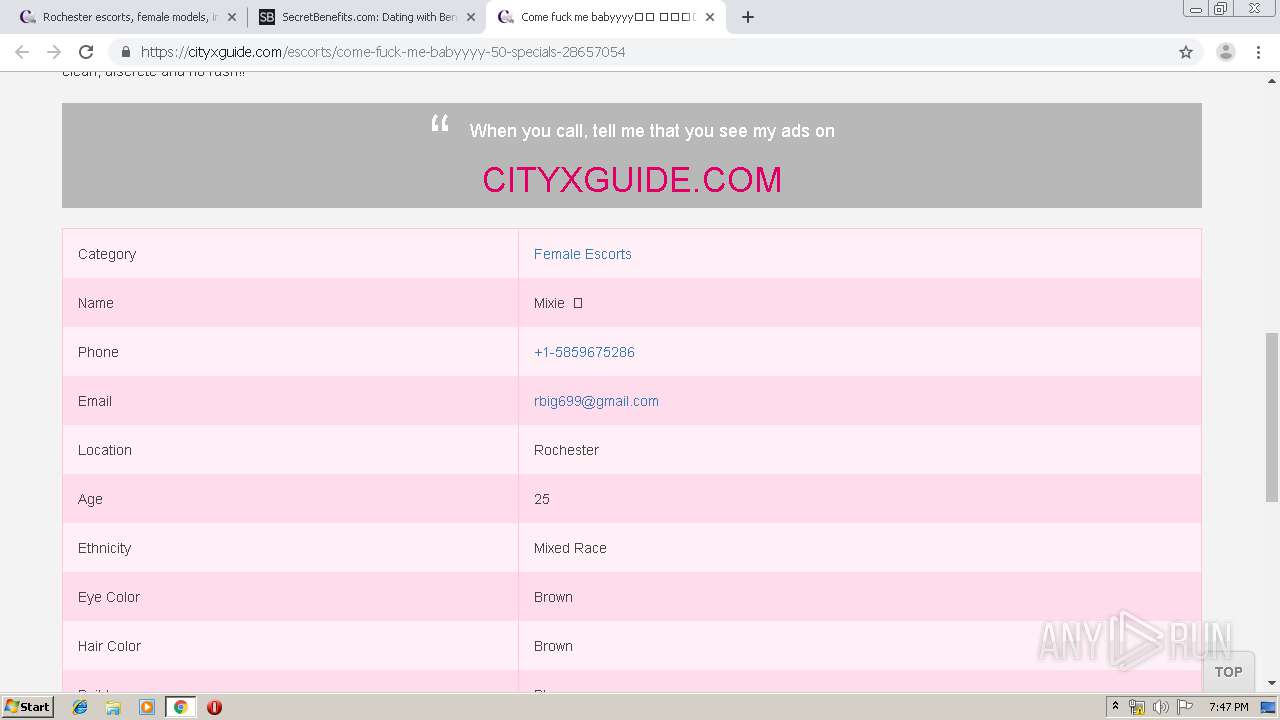Screen dimensions: 1280x720
Task: Open the network tray icon
Action: click(x=1137, y=707)
